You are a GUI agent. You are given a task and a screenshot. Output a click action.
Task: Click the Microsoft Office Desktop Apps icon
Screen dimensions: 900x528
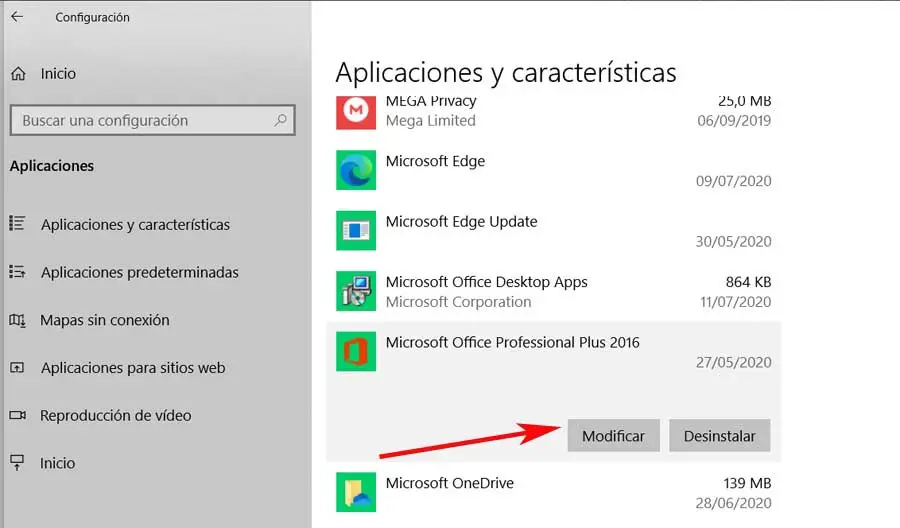[x=356, y=291]
